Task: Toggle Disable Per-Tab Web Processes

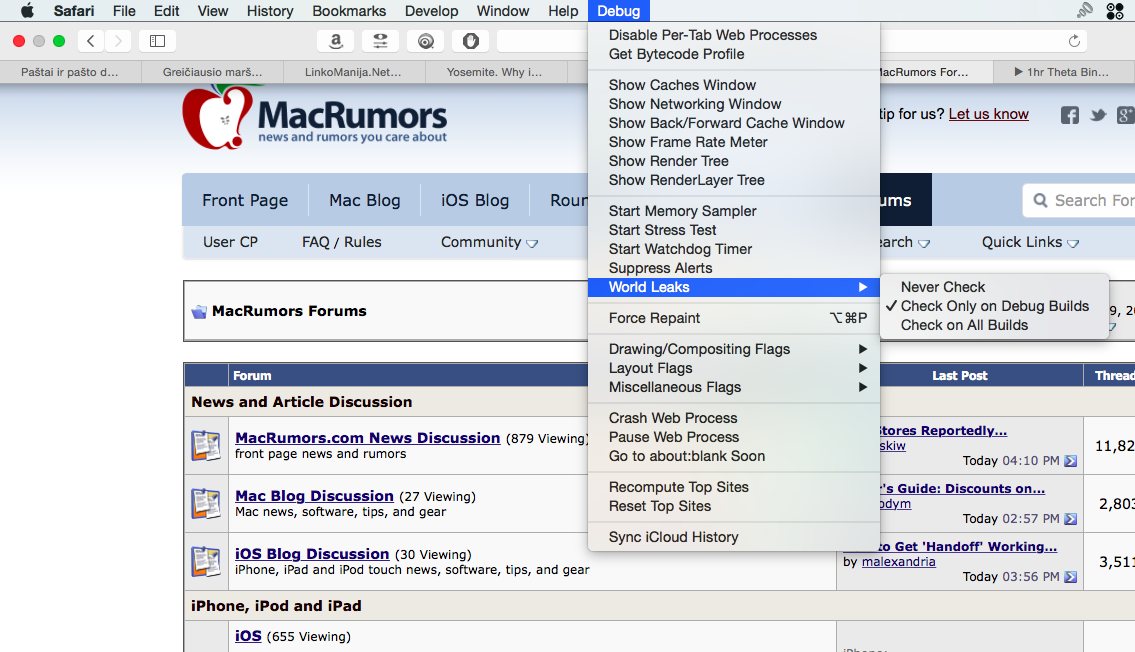Action: pyautogui.click(x=734, y=35)
